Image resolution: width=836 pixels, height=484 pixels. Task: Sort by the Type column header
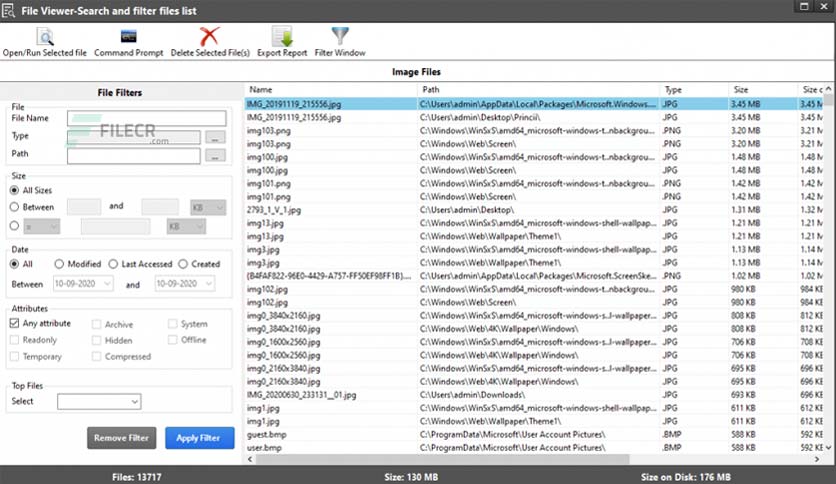point(694,90)
